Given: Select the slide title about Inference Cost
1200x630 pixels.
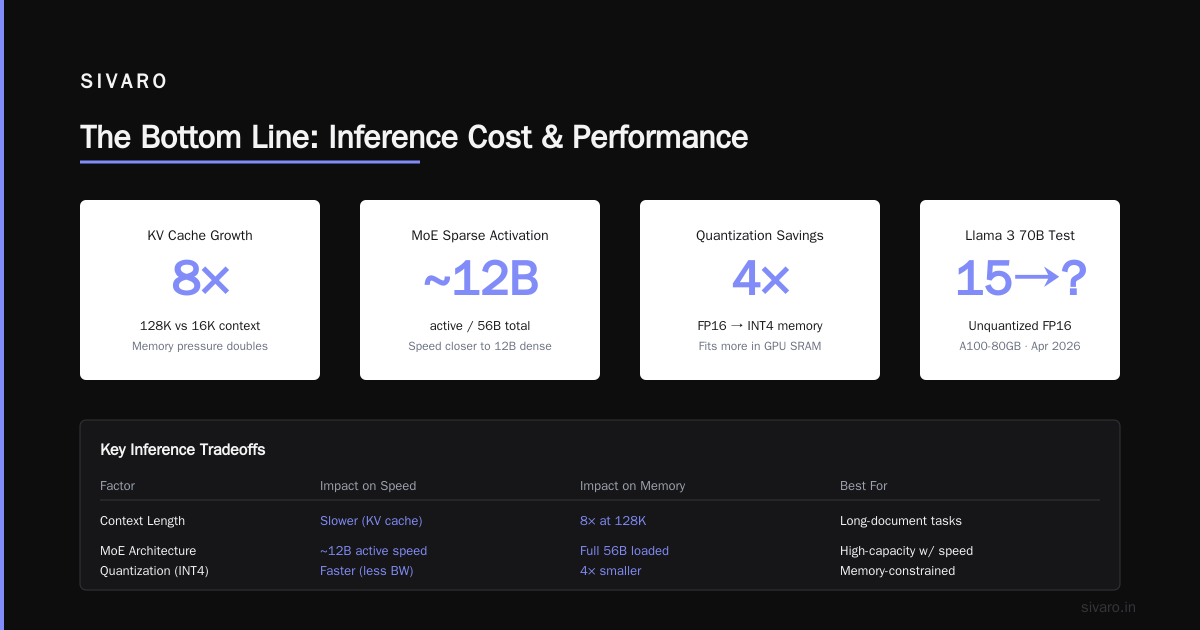Looking at the screenshot, I should (x=414, y=137).
